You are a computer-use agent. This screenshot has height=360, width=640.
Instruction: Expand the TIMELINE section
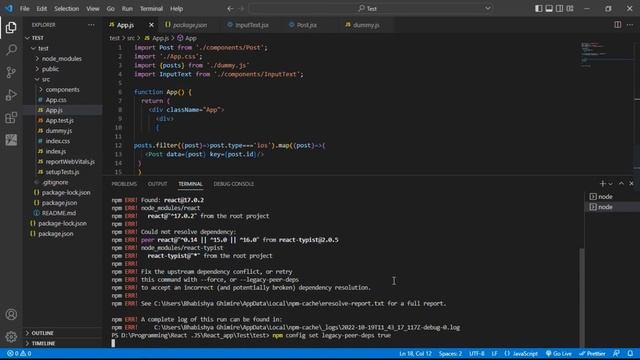(x=62, y=343)
